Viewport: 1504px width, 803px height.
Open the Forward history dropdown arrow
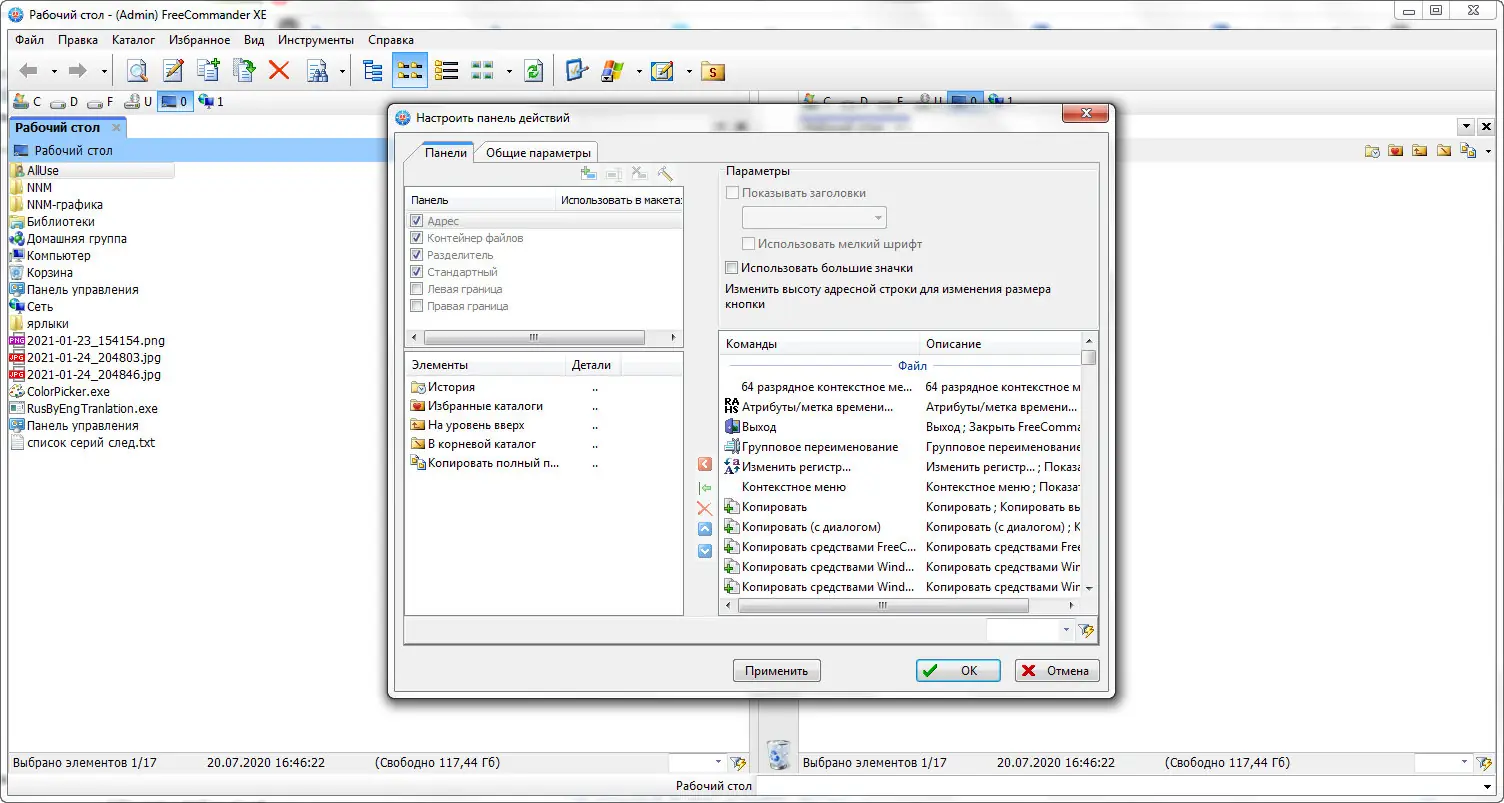point(104,72)
